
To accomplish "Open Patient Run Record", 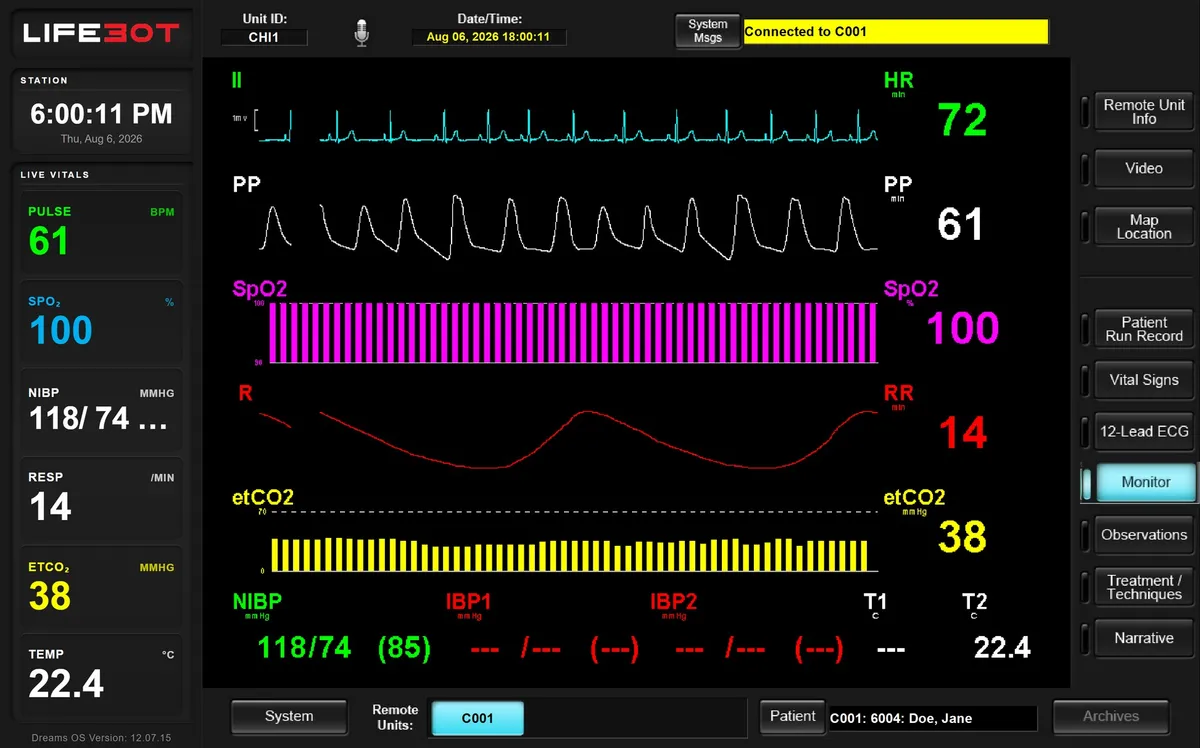I will click(1144, 329).
